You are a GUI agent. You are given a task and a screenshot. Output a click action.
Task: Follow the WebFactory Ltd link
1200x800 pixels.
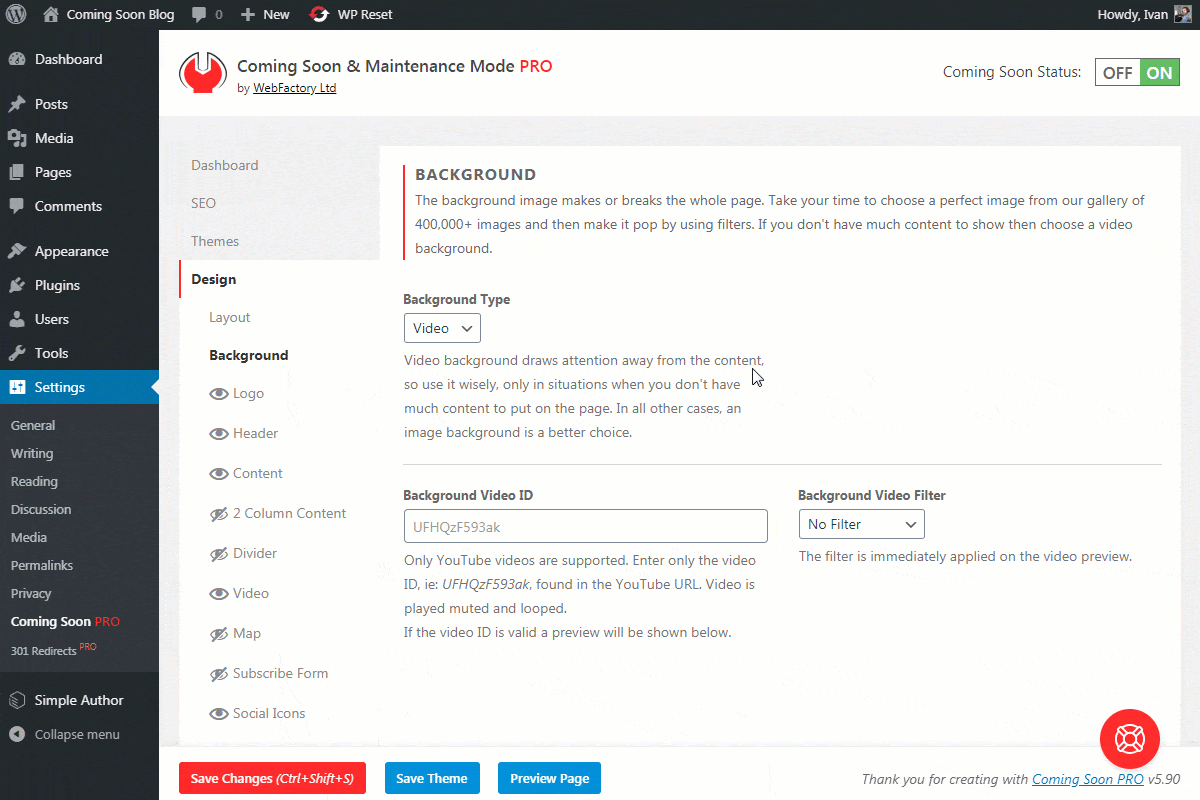[x=294, y=88]
